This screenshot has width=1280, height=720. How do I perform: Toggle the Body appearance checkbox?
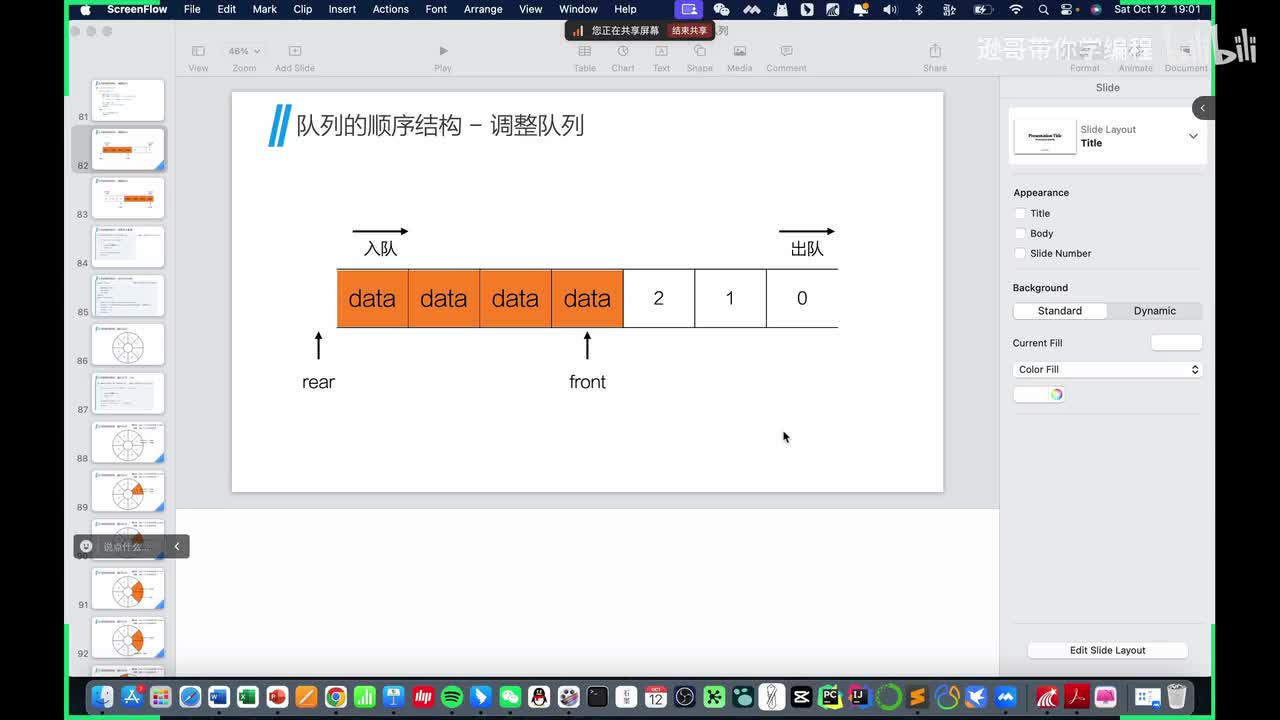click(x=1020, y=233)
